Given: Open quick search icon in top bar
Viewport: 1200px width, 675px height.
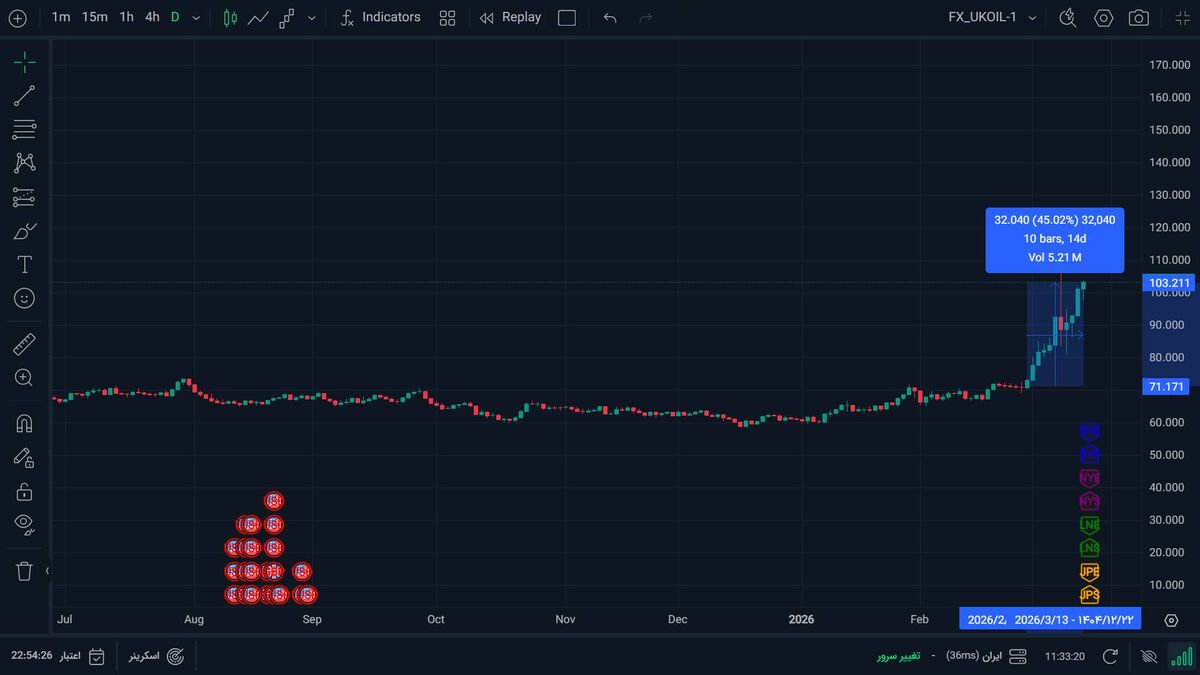Looking at the screenshot, I should [x=1068, y=18].
